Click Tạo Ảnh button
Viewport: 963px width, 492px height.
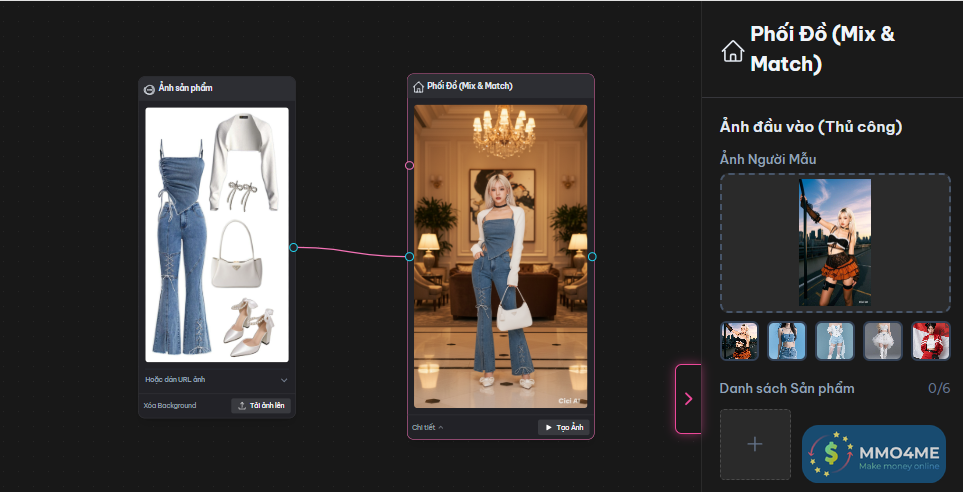(x=564, y=428)
